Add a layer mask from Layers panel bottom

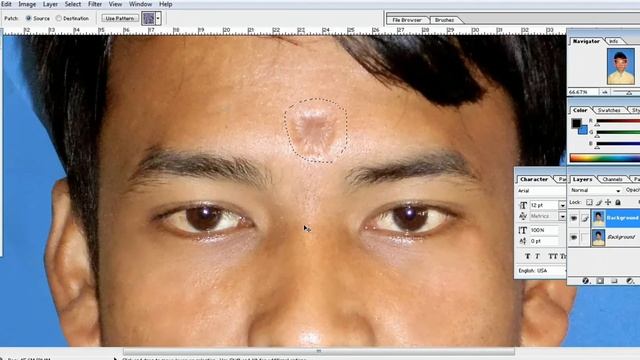click(600, 281)
